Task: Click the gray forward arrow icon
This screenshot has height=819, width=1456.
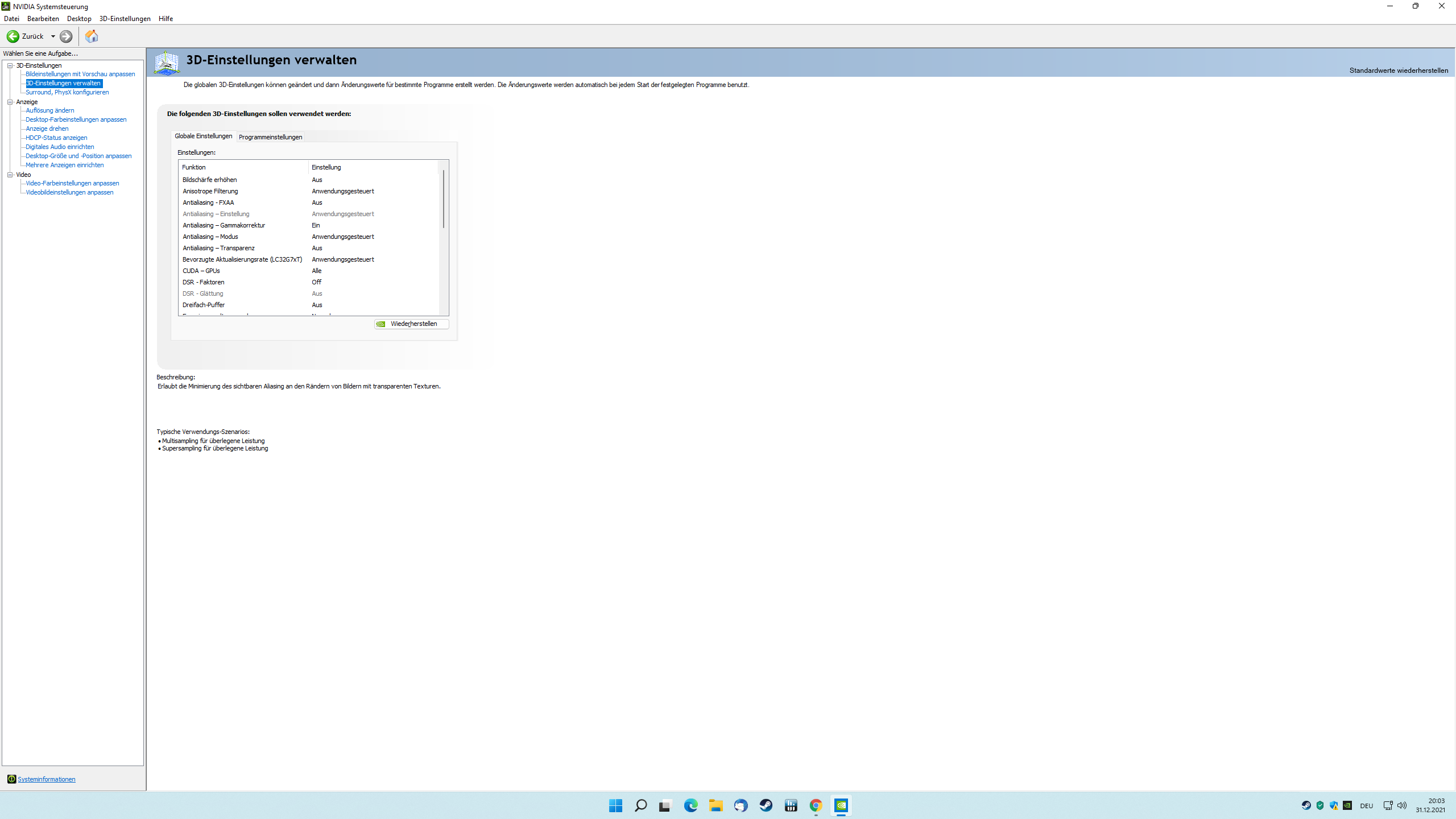Action: click(65, 36)
